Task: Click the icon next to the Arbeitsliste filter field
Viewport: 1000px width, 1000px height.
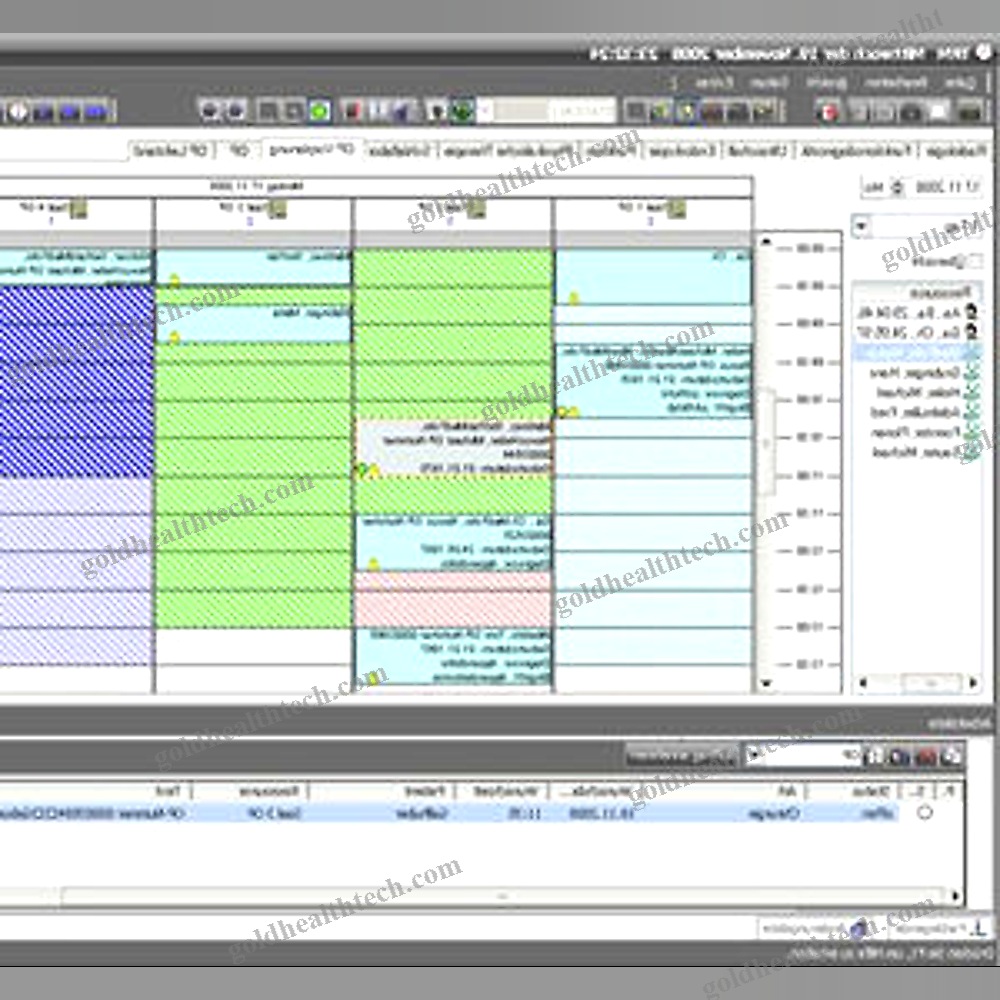Action: 874,756
